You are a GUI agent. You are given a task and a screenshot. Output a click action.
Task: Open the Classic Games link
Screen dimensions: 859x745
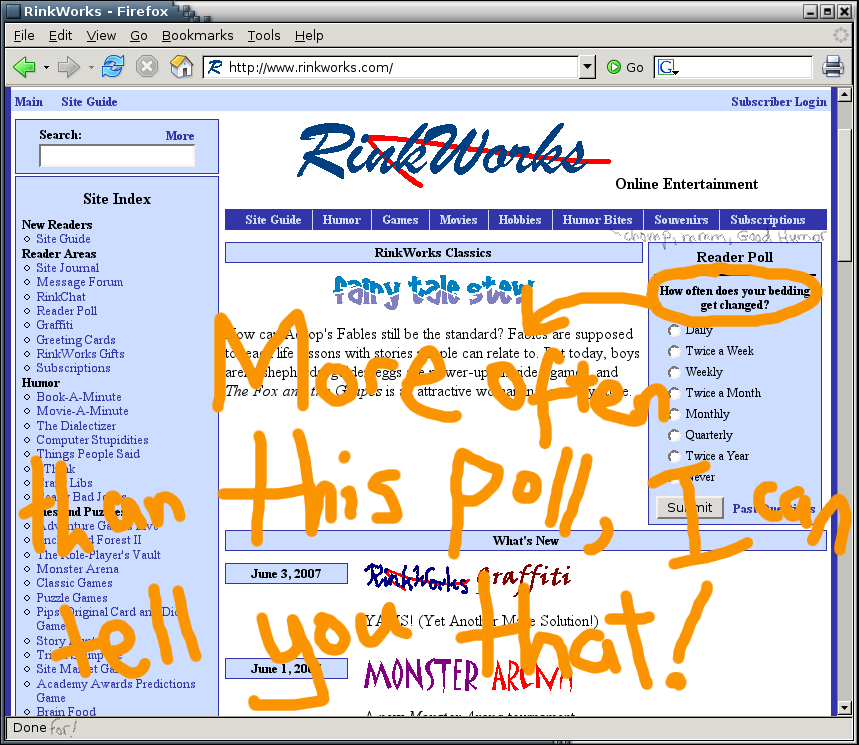[x=74, y=583]
